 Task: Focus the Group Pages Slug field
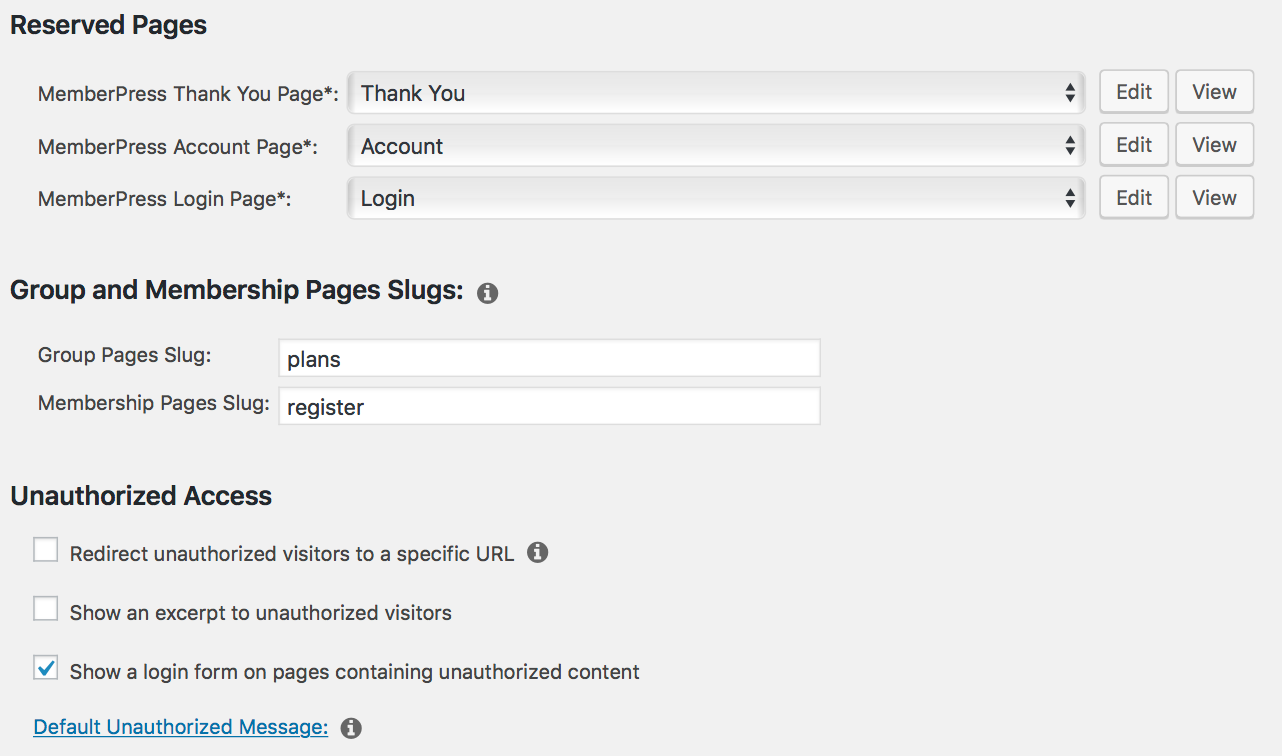[x=549, y=358]
